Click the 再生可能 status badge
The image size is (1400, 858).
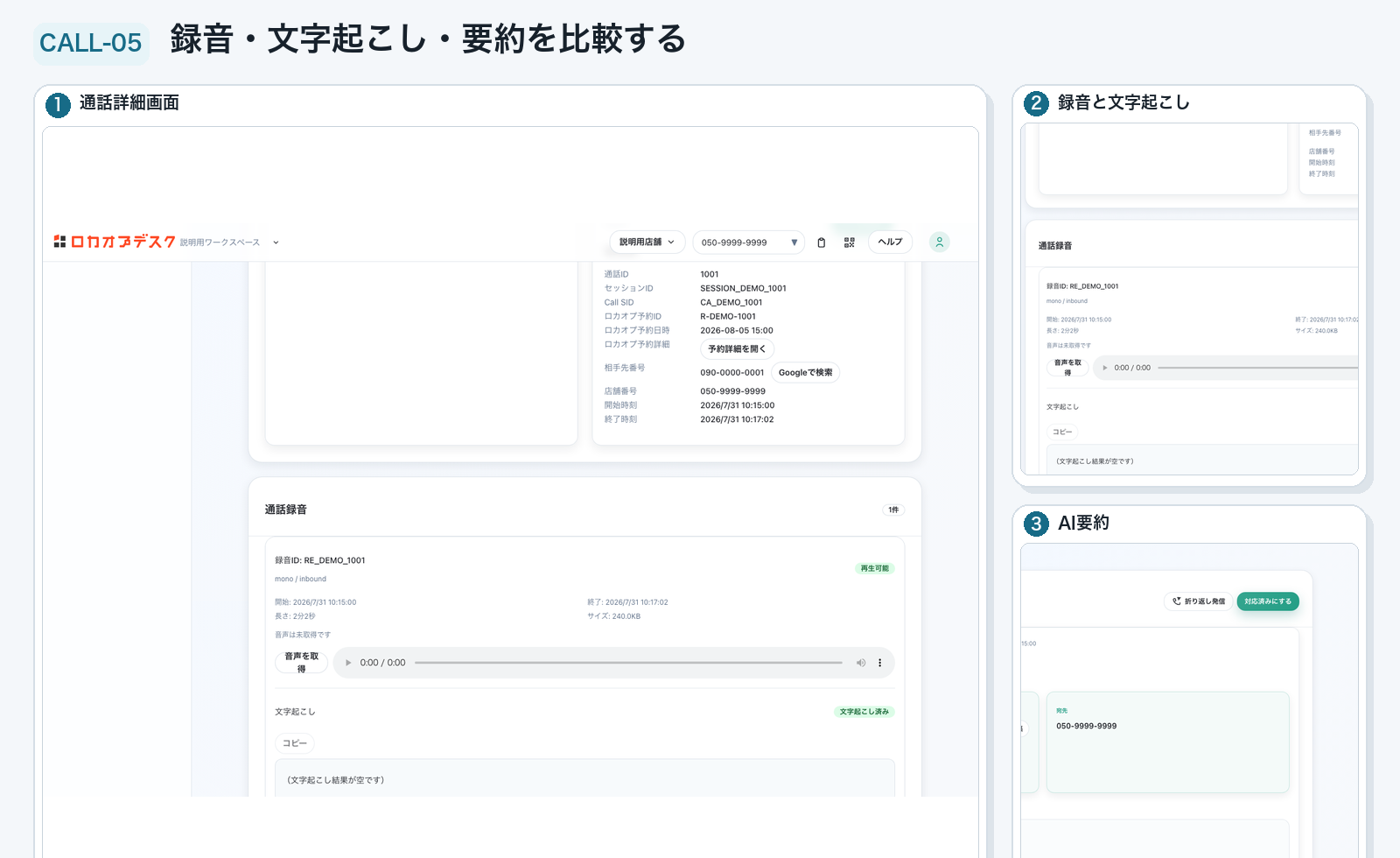pyautogui.click(x=874, y=568)
